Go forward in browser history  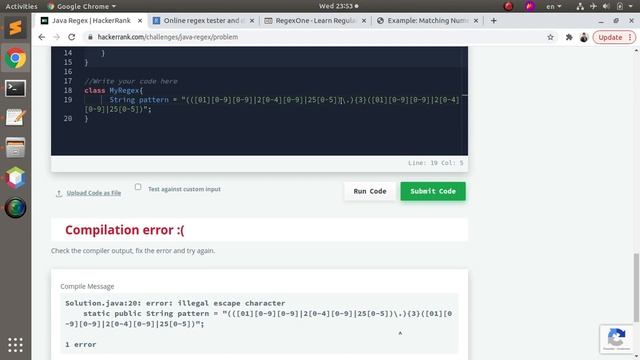57,37
